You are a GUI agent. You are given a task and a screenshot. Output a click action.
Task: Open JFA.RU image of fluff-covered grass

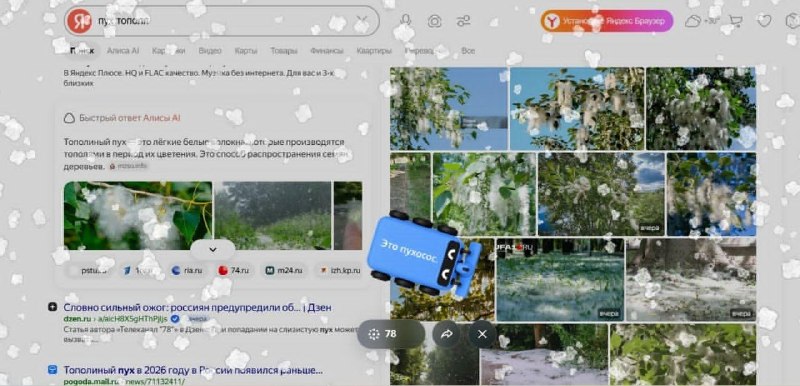click(x=560, y=280)
